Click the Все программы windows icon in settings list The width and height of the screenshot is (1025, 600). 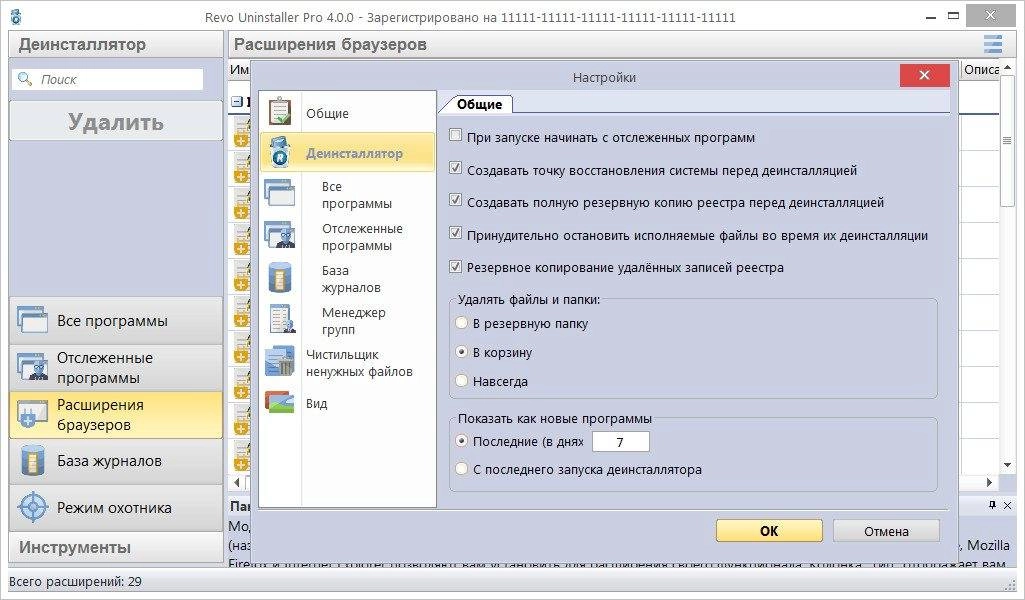280,194
